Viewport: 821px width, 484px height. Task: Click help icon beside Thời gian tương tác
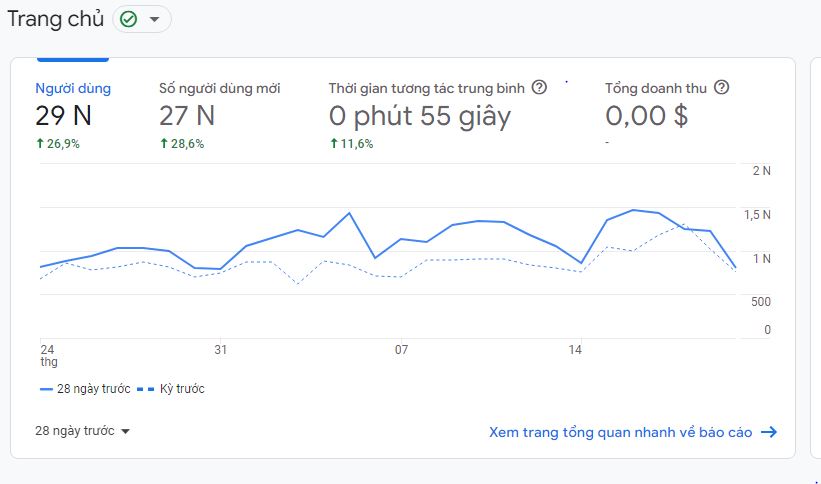point(539,88)
